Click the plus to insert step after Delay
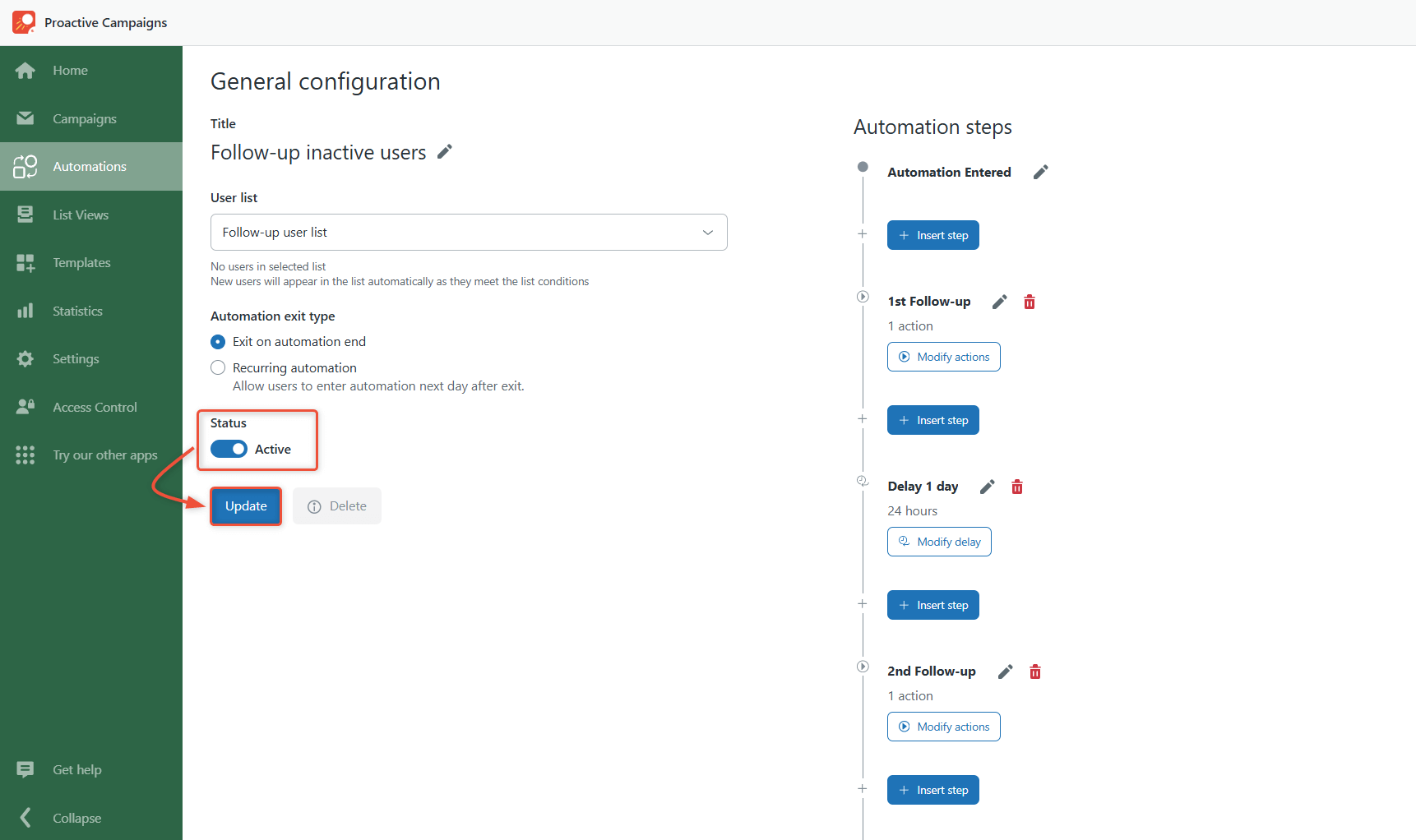Screen dimensions: 1416x840 tap(862, 602)
